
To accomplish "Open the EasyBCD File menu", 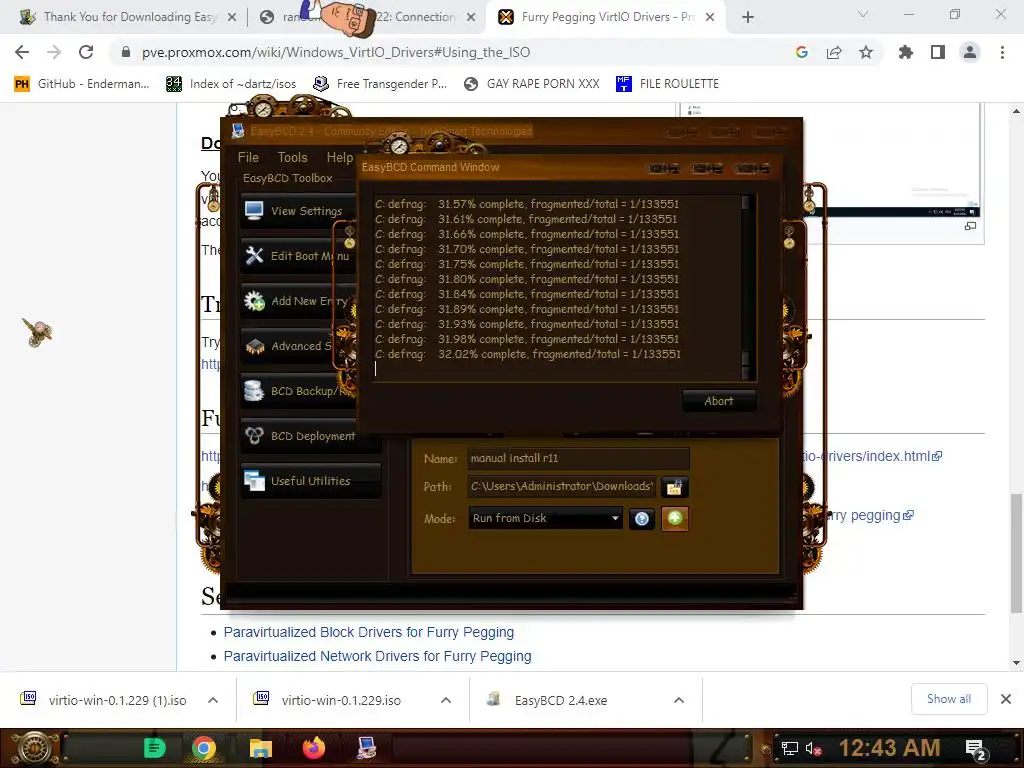I will click(x=248, y=157).
